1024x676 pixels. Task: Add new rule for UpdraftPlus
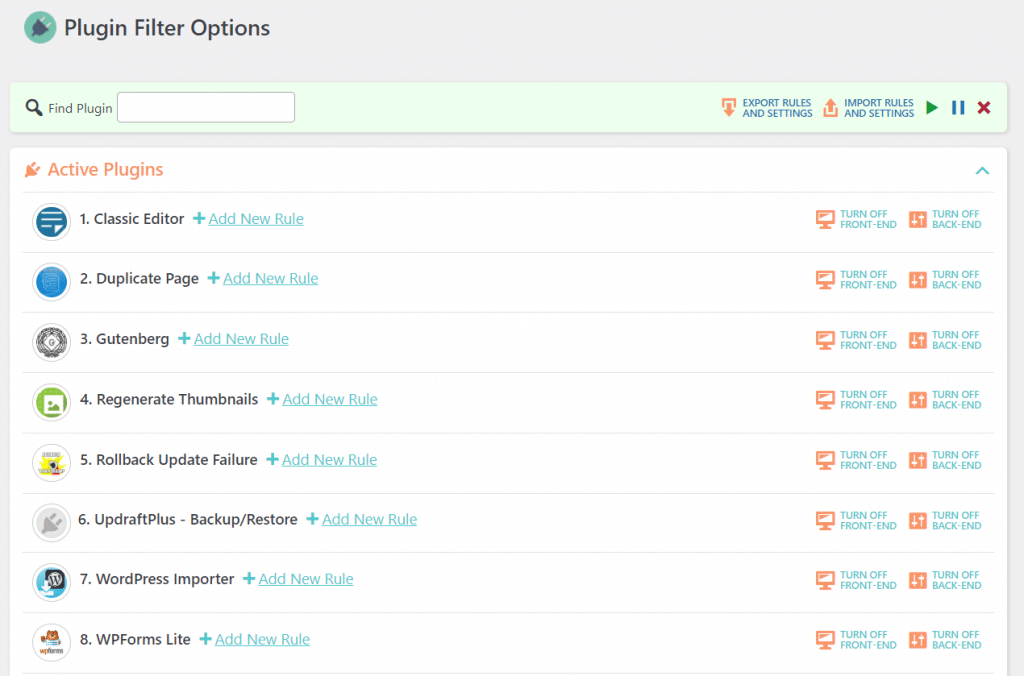[362, 519]
